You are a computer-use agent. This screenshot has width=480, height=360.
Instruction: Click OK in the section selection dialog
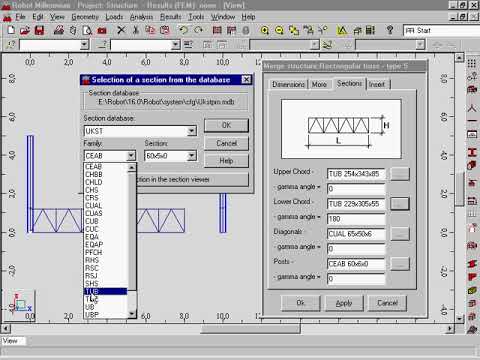pos(226,125)
